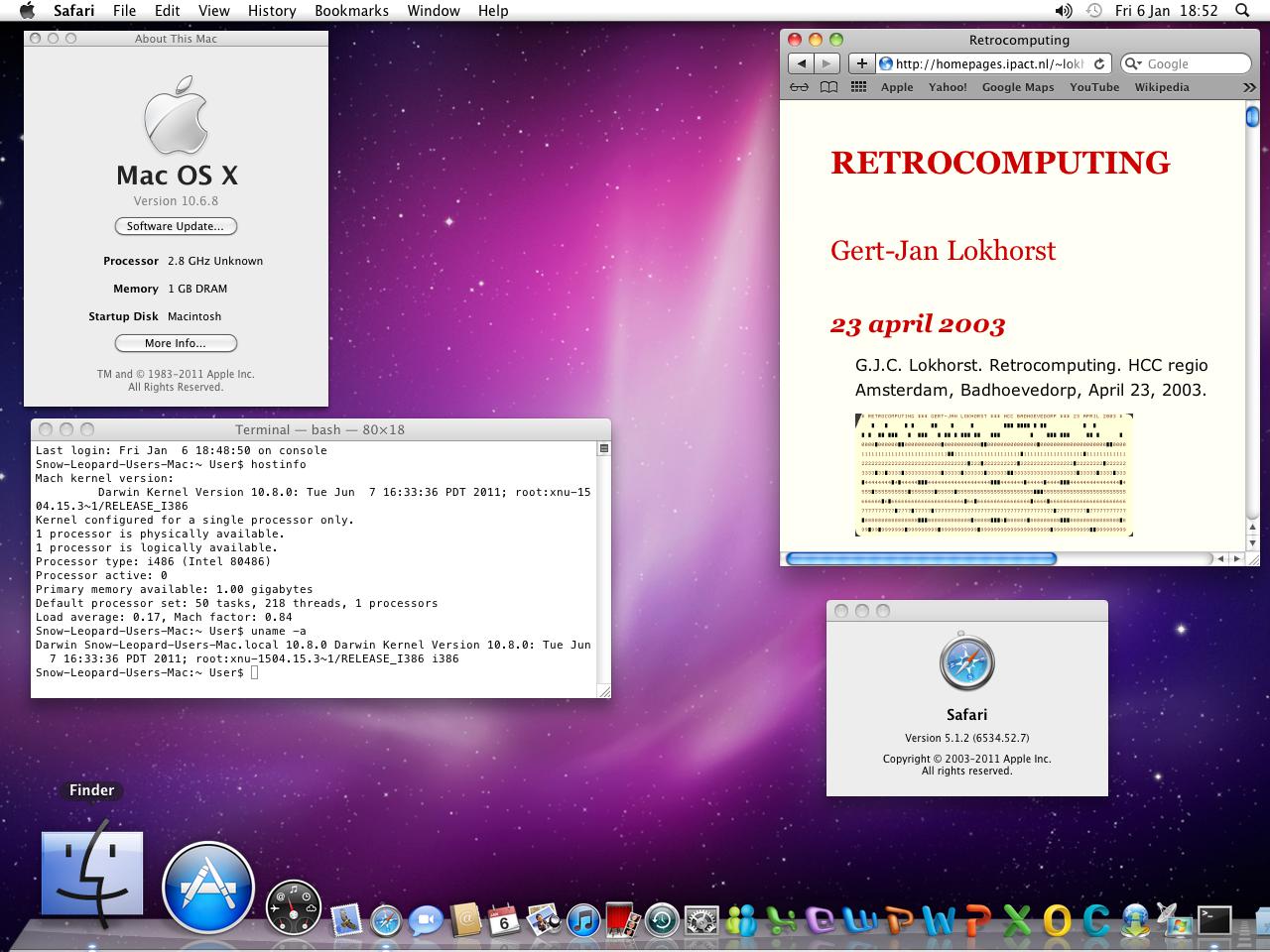Viewport: 1270px width, 952px height.
Task: Open the Window menu
Action: (434, 11)
